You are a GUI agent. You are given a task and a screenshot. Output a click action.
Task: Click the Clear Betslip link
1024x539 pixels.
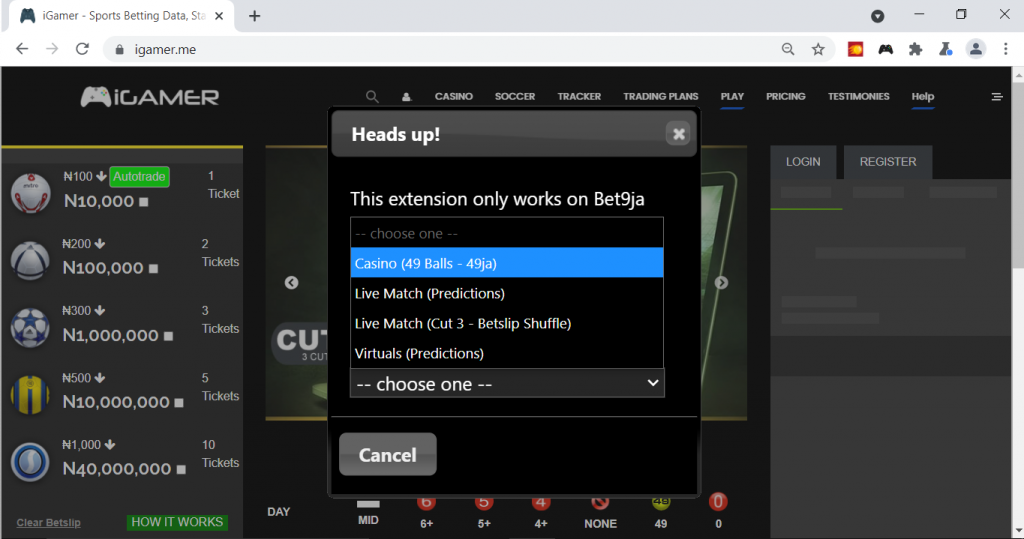48,522
